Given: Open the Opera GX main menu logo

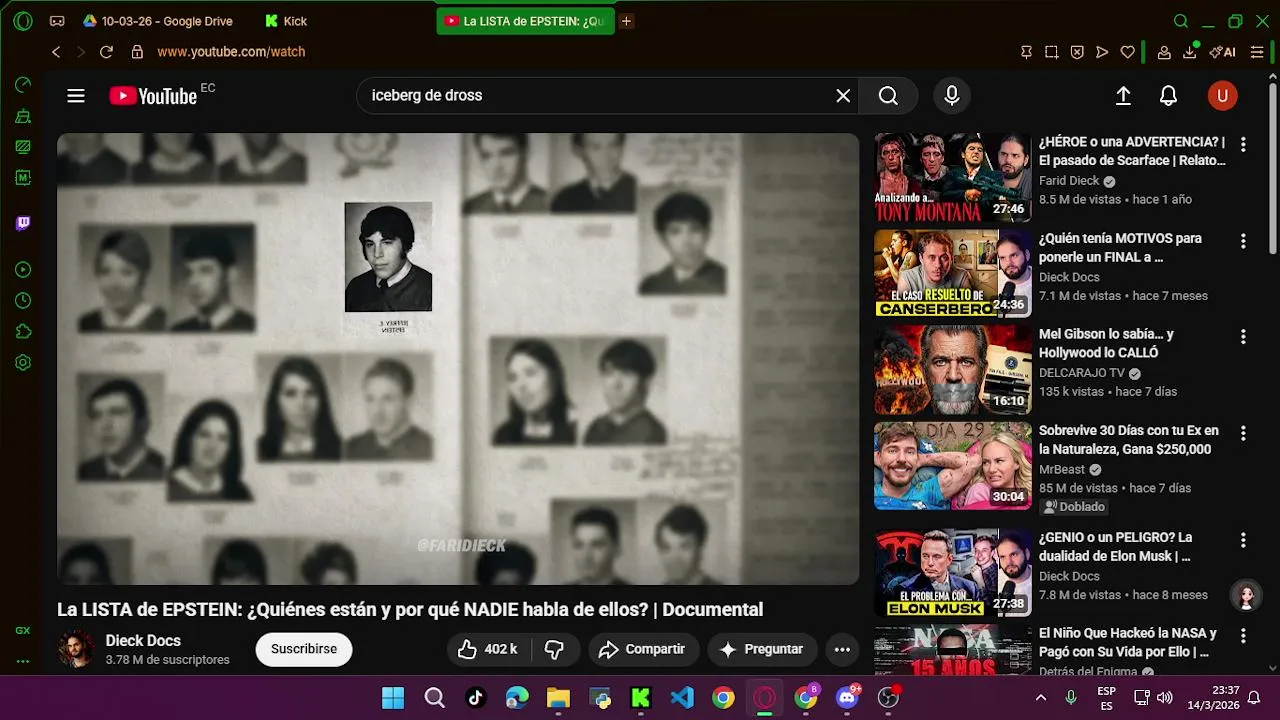Looking at the screenshot, I should click(23, 21).
